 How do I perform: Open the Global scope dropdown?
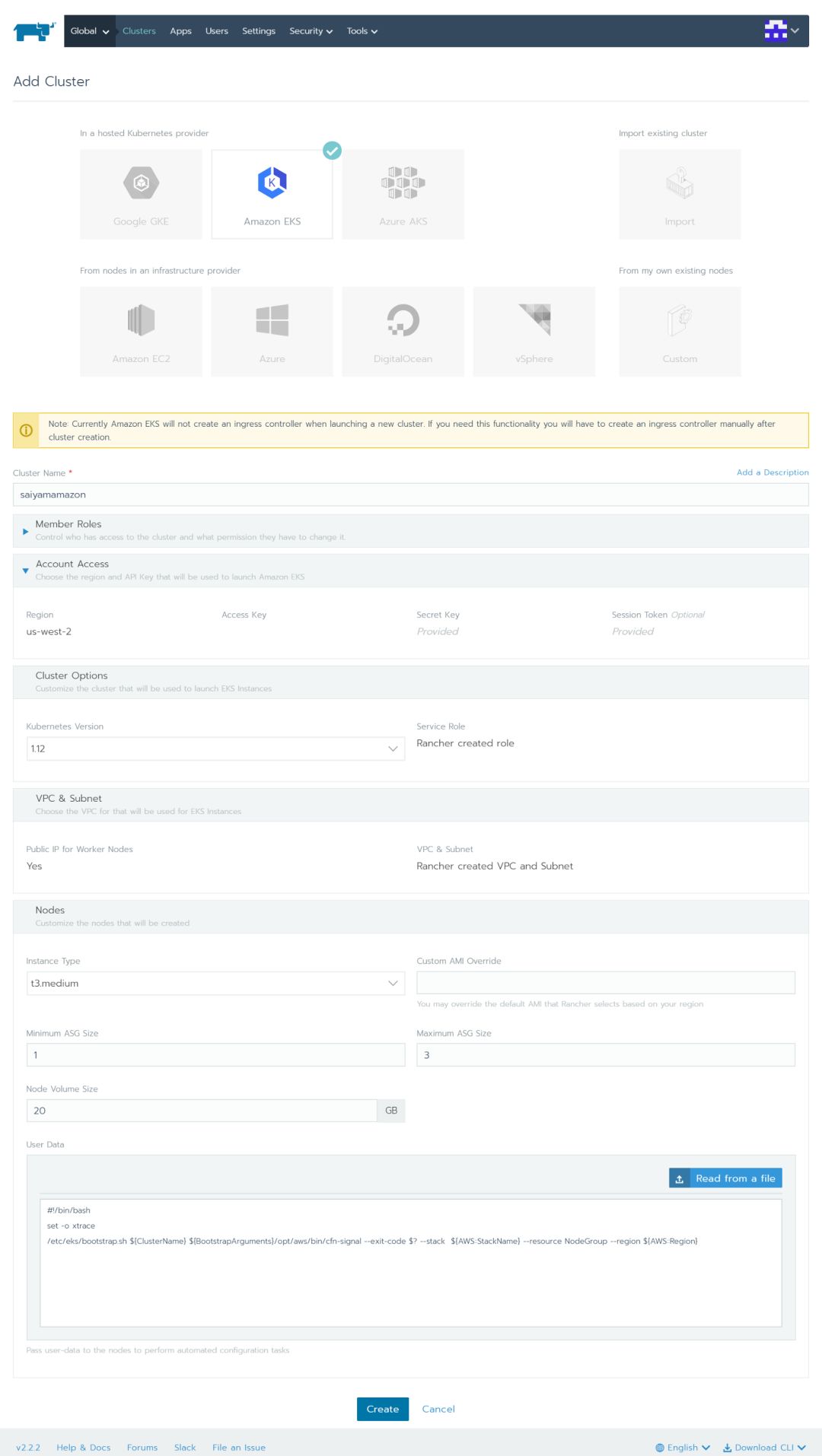[90, 31]
